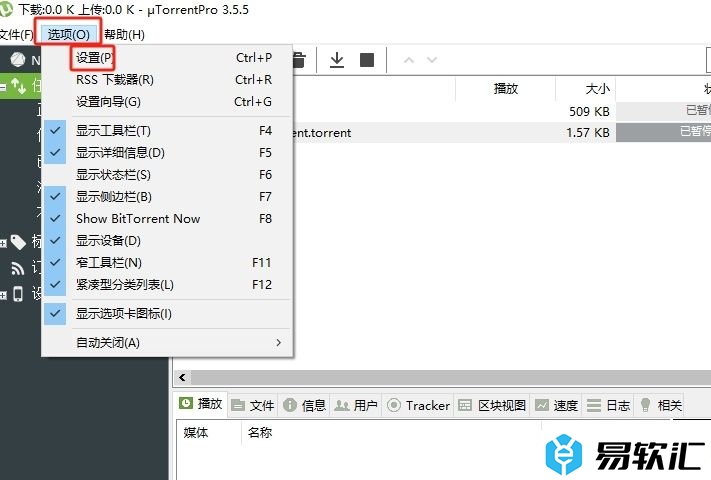The image size is (711, 480).
Task: Open the 文件(F) menu
Action: coord(17,34)
